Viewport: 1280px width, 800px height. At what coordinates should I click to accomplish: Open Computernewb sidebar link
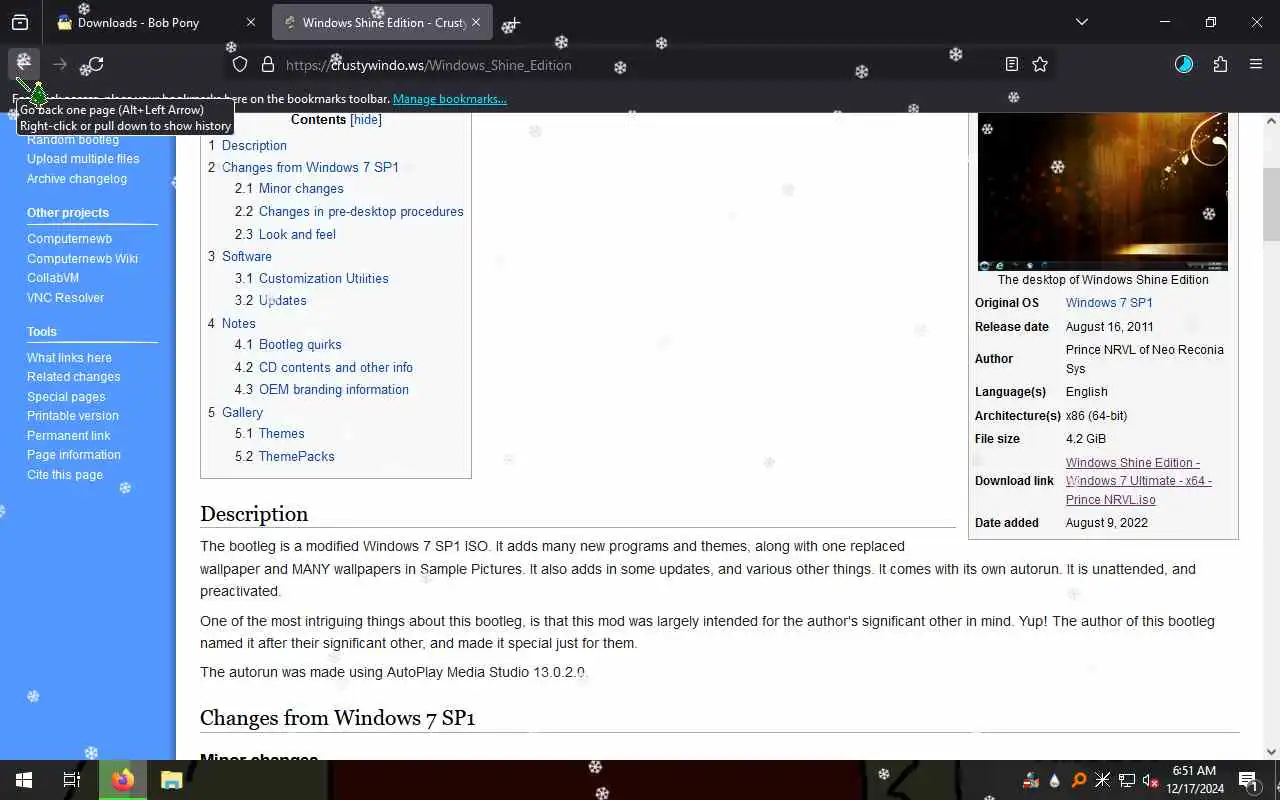69,238
